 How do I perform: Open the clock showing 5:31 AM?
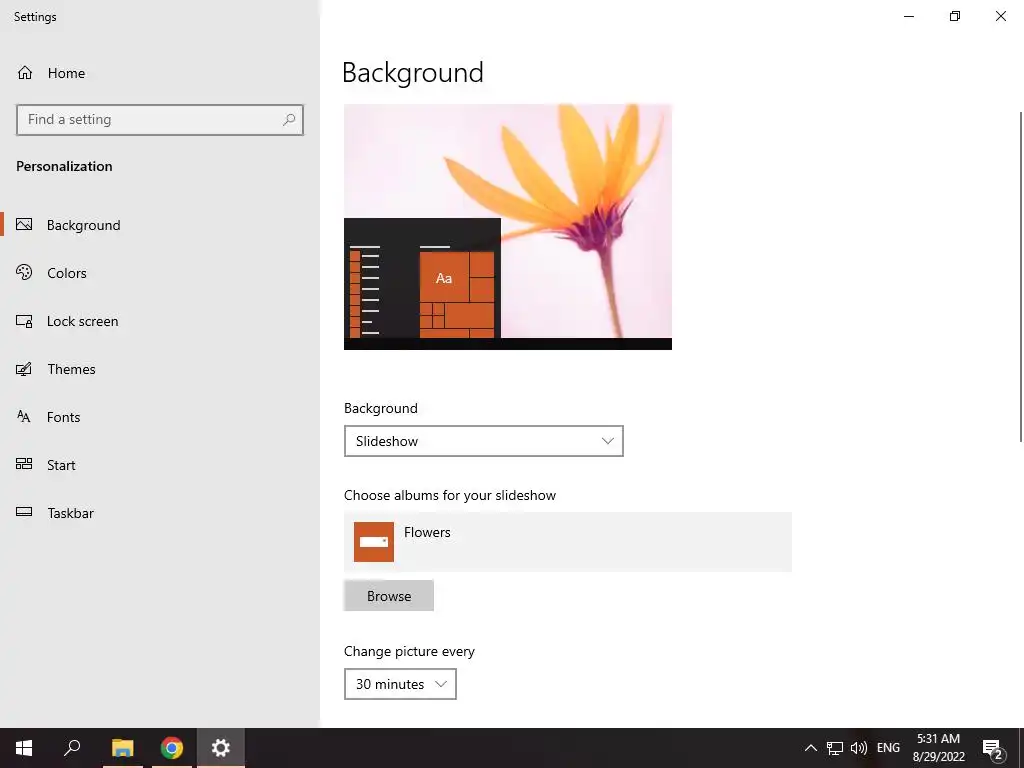(x=938, y=748)
